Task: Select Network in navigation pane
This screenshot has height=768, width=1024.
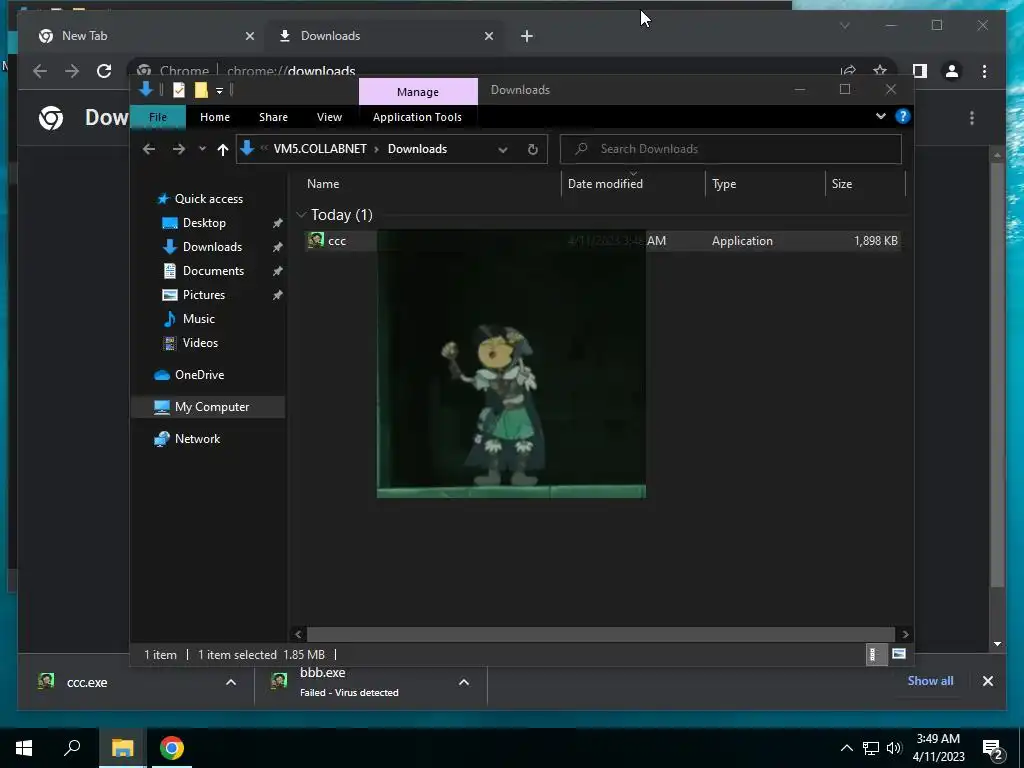Action: (x=197, y=439)
